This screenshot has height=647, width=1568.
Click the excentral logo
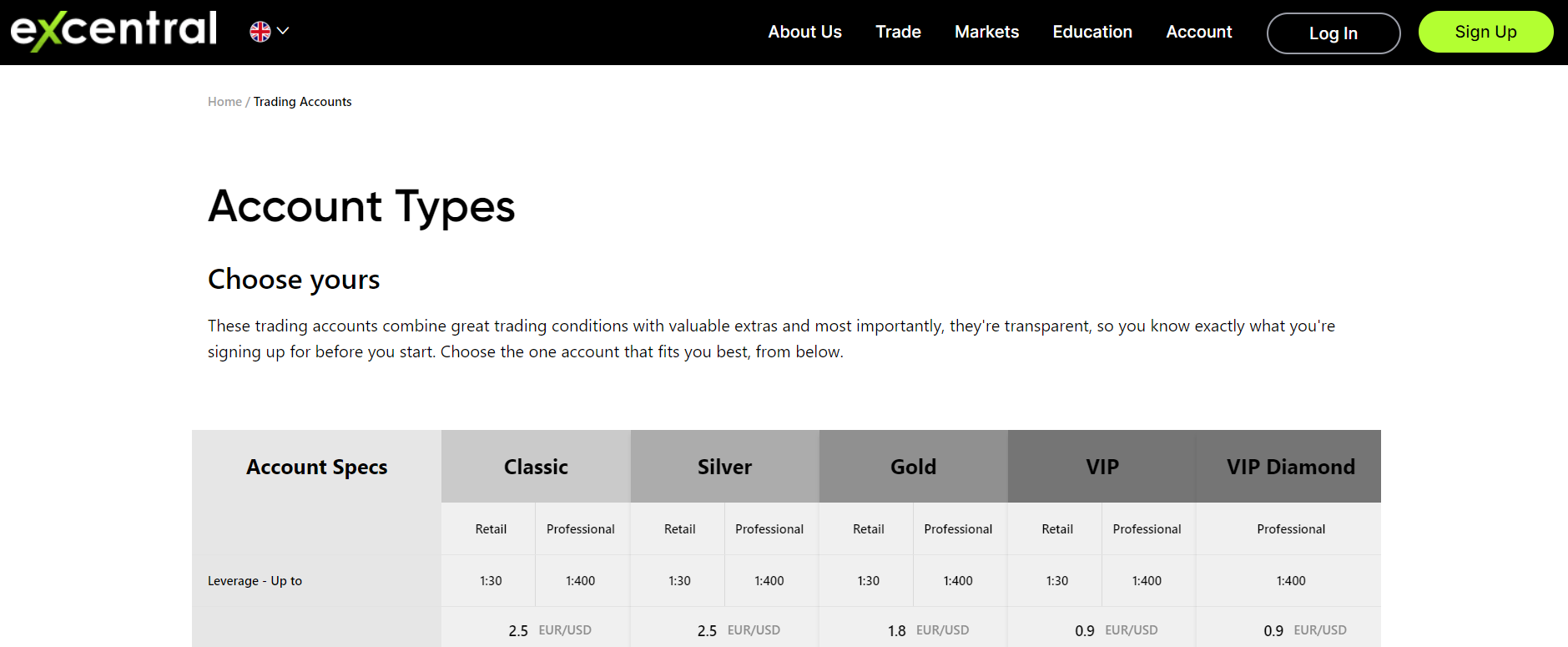coord(113,31)
